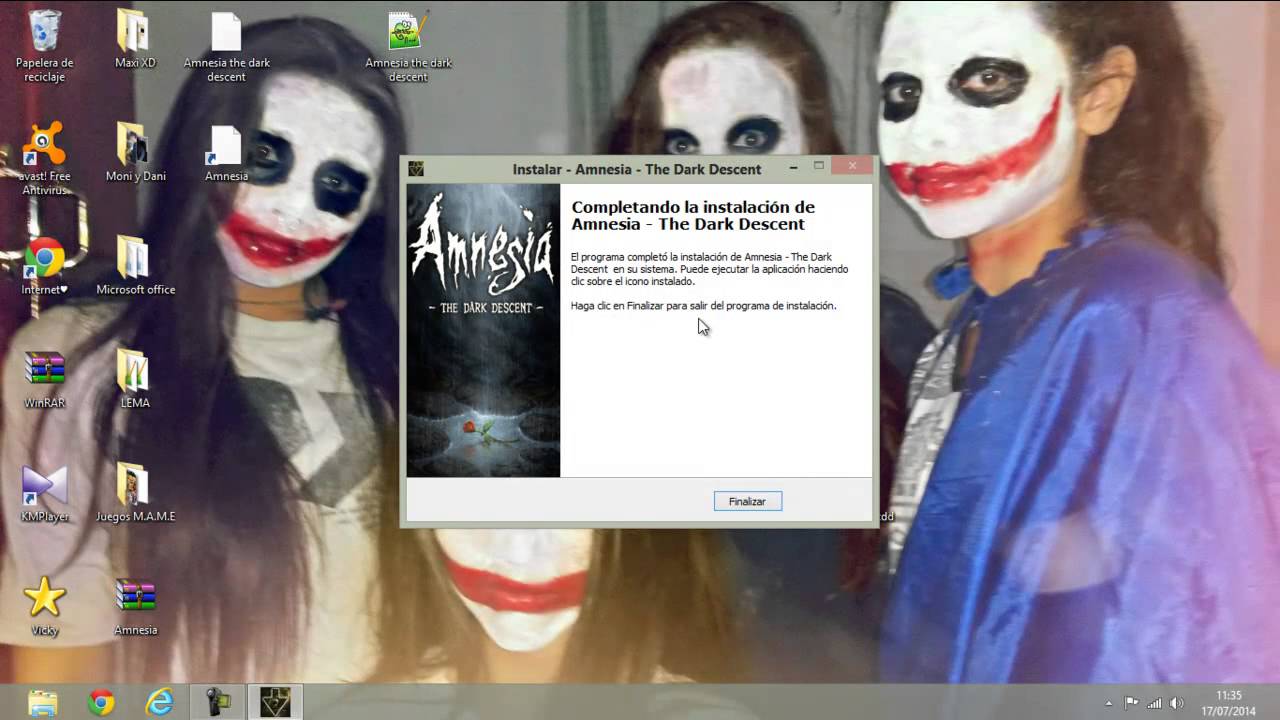
Task: Select the Moni y Dani folder
Action: pyautogui.click(x=135, y=153)
